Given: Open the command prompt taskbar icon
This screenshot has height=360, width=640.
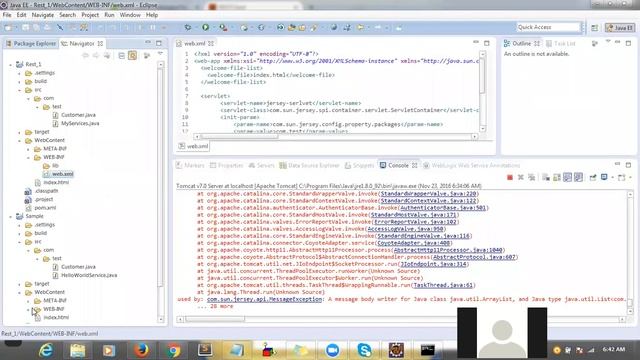Looking at the screenshot, I should pyautogui.click(x=428, y=350).
